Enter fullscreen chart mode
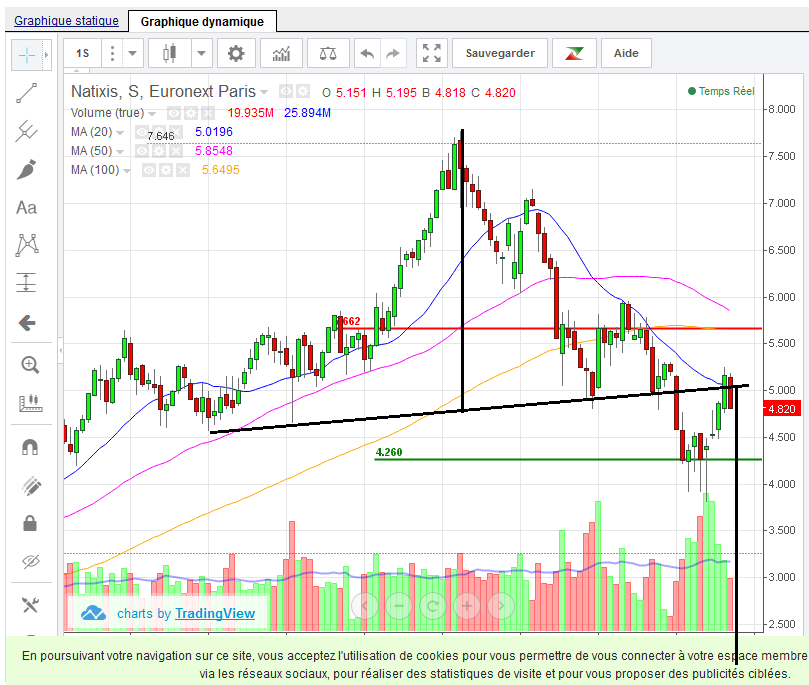 432,53
